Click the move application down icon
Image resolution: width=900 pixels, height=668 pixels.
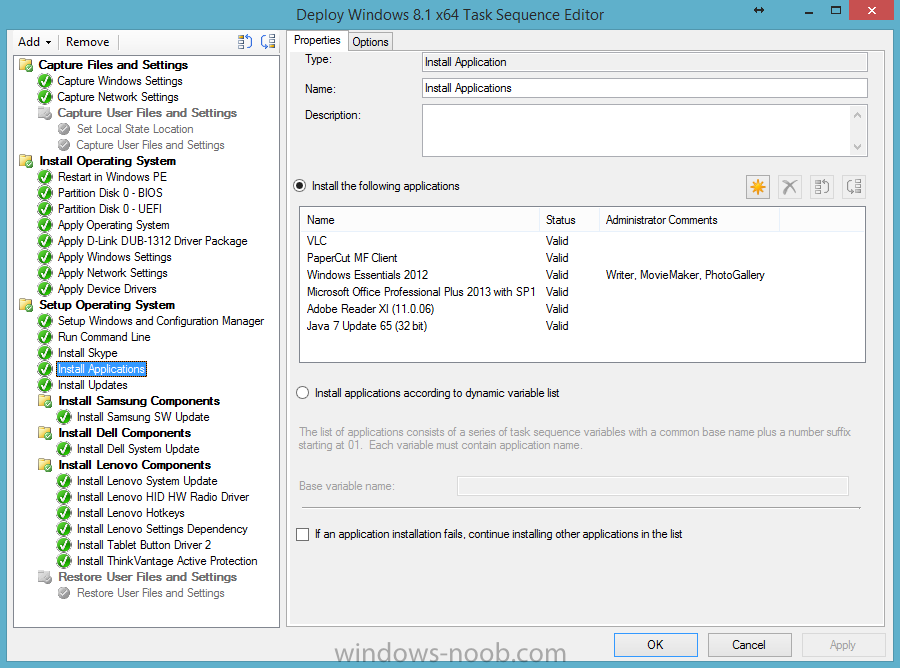click(854, 187)
